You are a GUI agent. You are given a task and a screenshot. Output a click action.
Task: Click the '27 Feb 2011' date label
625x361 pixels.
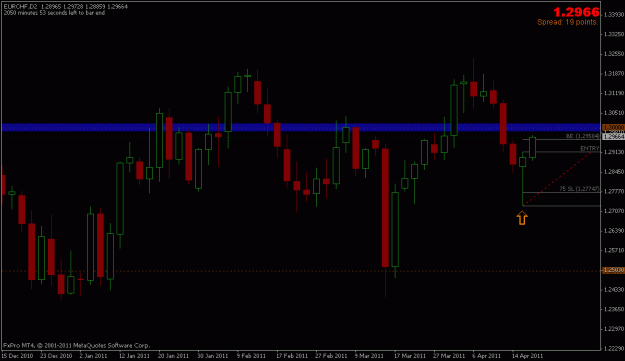click(331, 355)
